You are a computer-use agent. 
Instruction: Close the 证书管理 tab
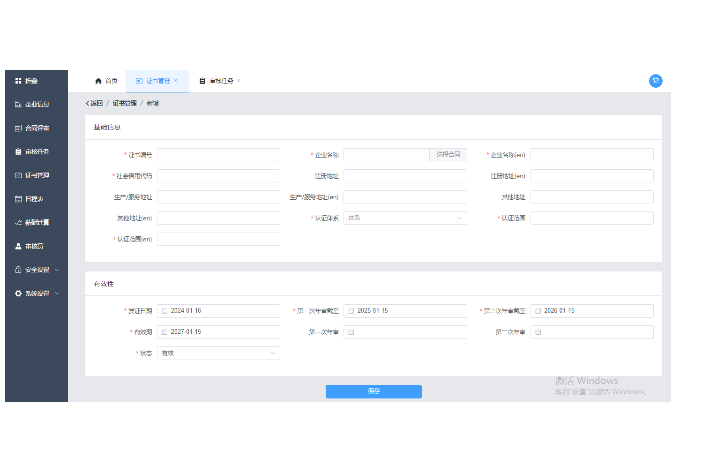click(176, 80)
